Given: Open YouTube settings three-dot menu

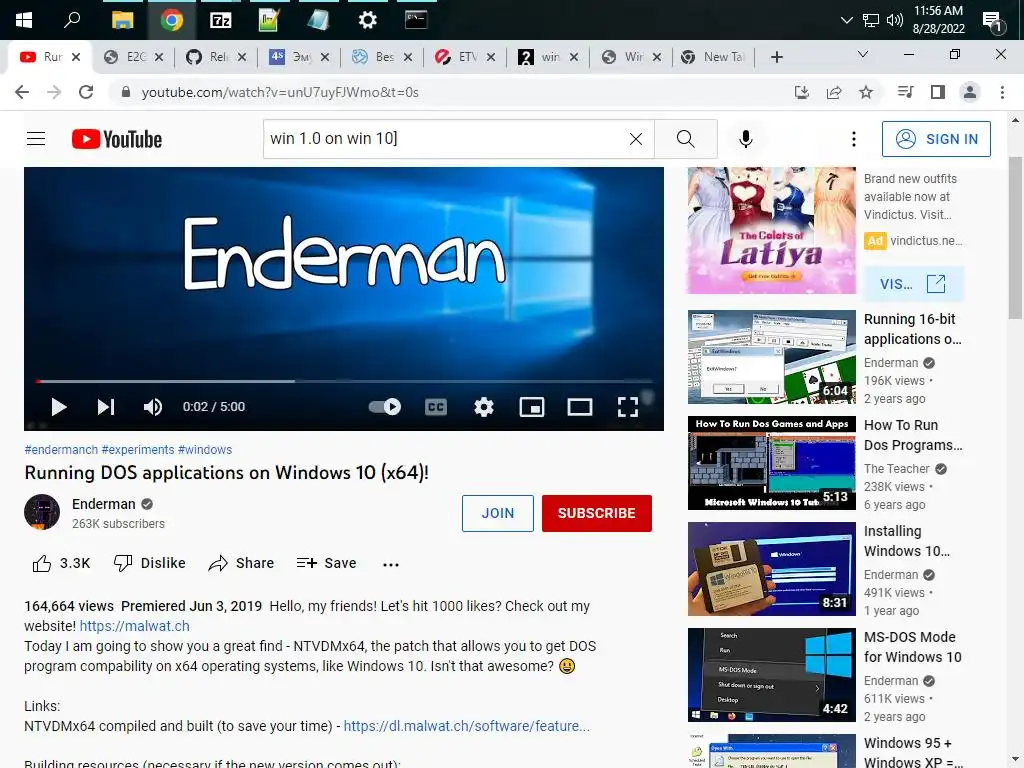Looking at the screenshot, I should coord(854,138).
